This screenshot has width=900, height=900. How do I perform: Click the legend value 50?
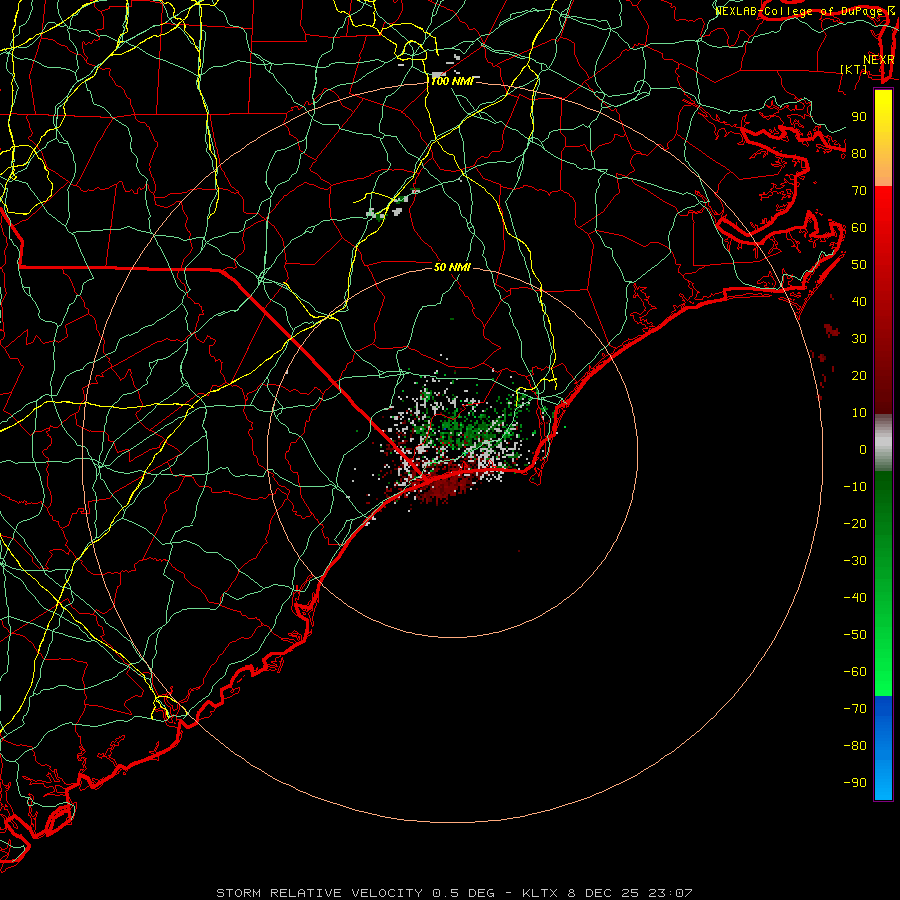[x=859, y=265]
